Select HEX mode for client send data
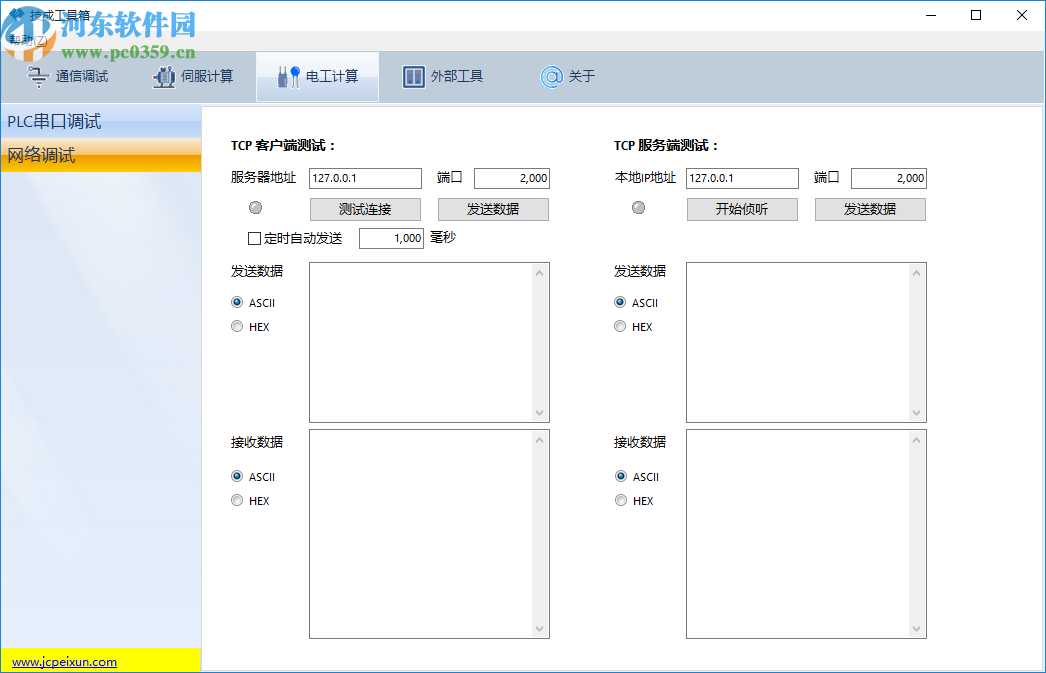 [237, 326]
